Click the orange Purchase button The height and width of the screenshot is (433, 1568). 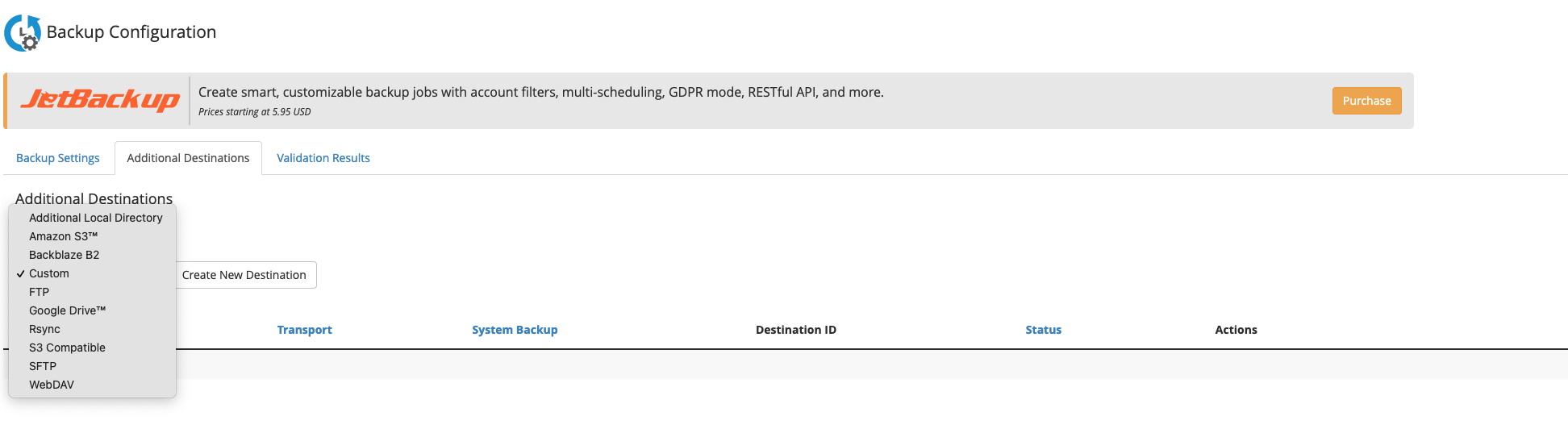(x=1366, y=101)
